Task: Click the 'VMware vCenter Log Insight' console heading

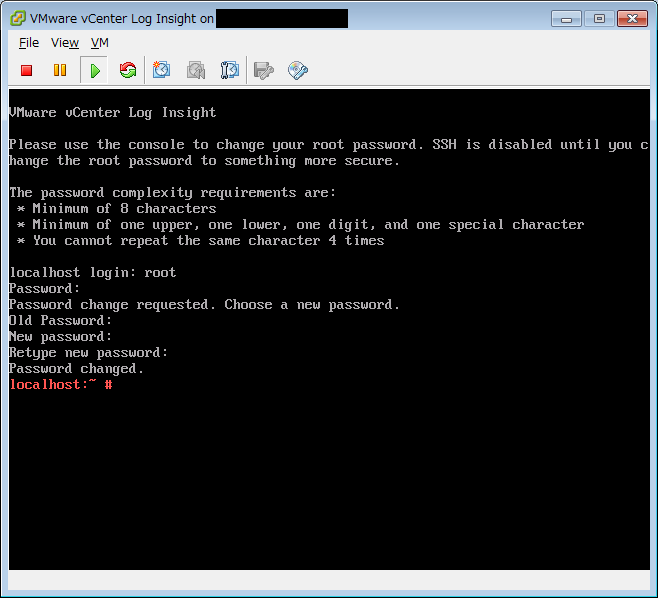Action: (x=112, y=112)
